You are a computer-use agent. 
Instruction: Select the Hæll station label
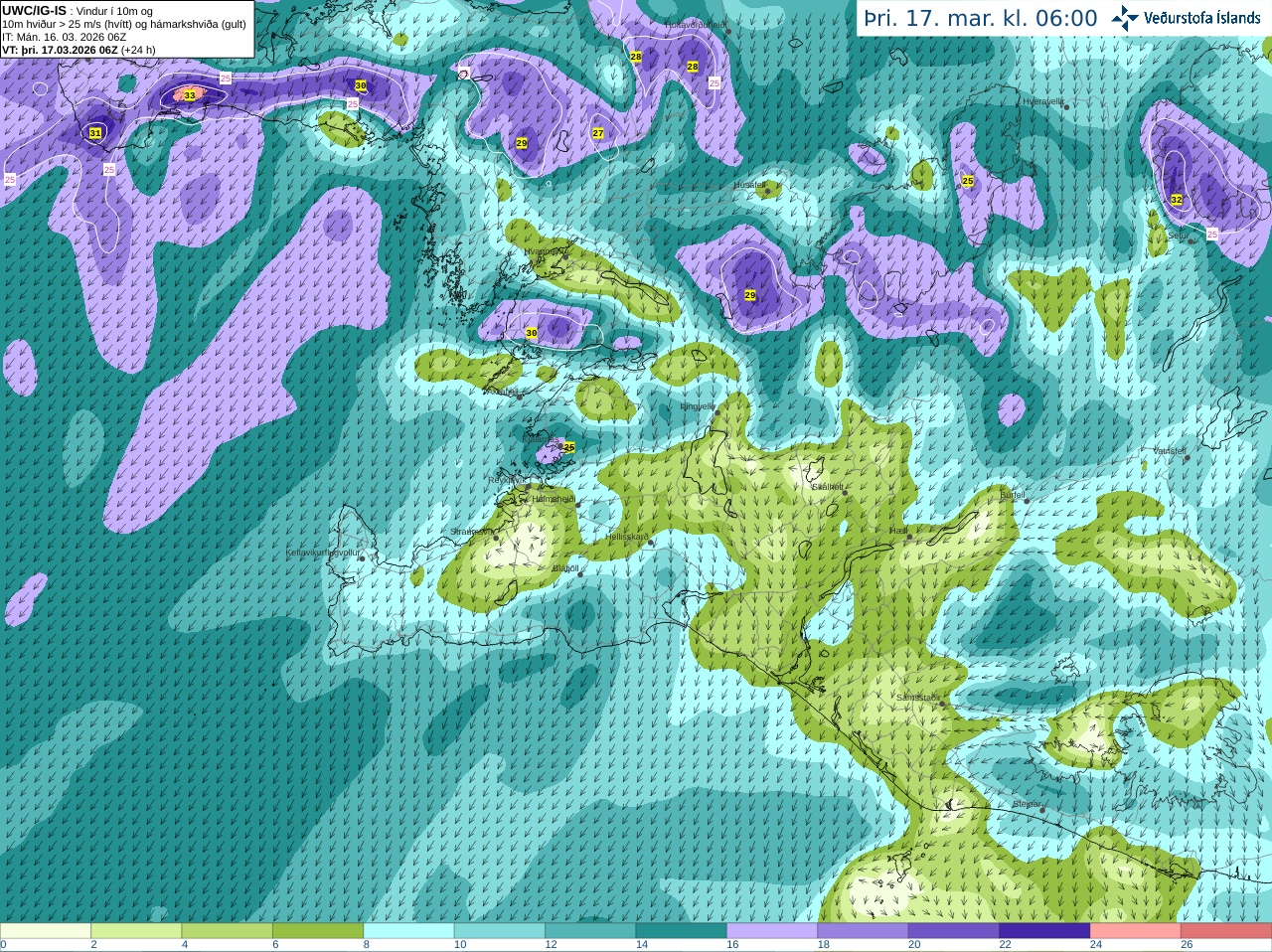pos(899,532)
